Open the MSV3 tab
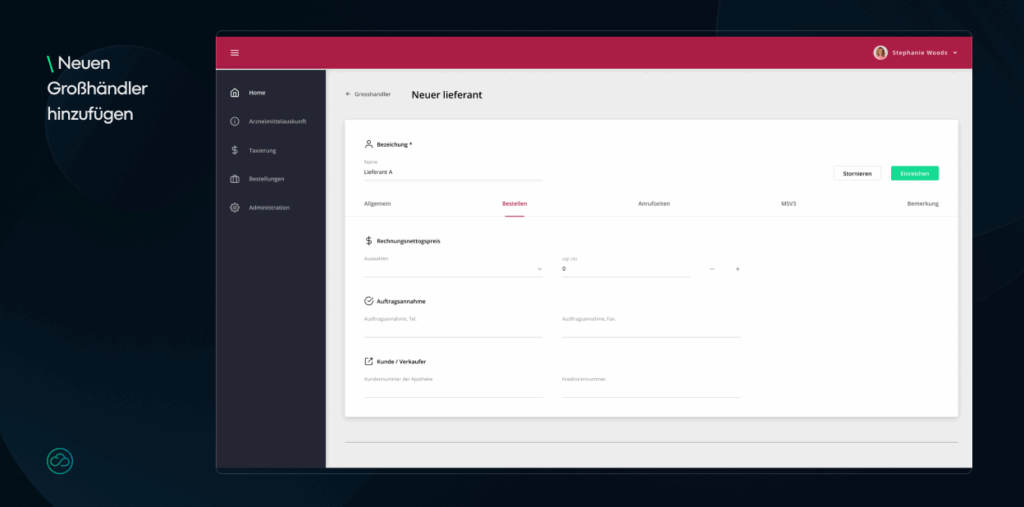 [789, 204]
